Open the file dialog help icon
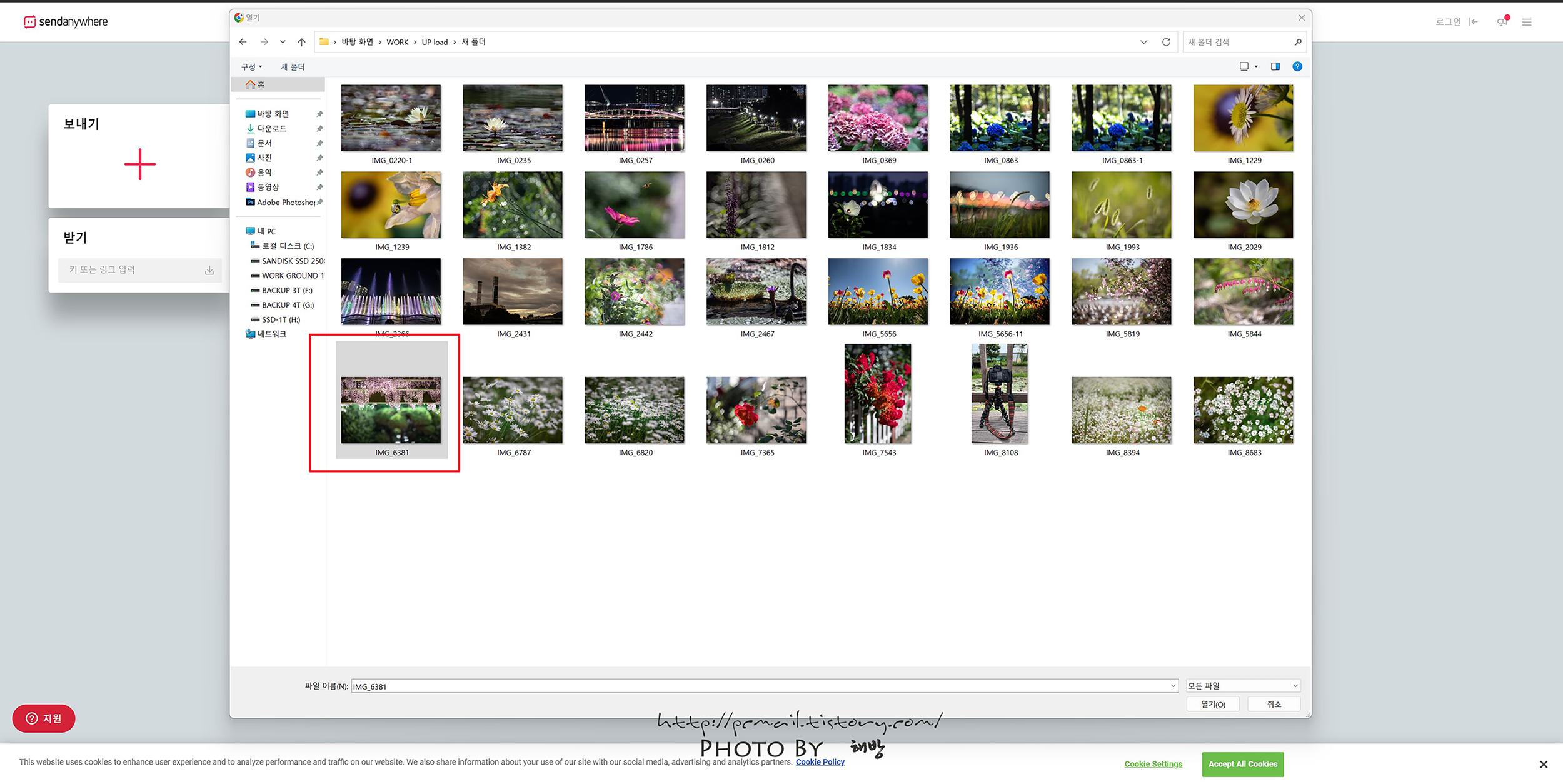The width and height of the screenshot is (1563, 784). [1297, 66]
